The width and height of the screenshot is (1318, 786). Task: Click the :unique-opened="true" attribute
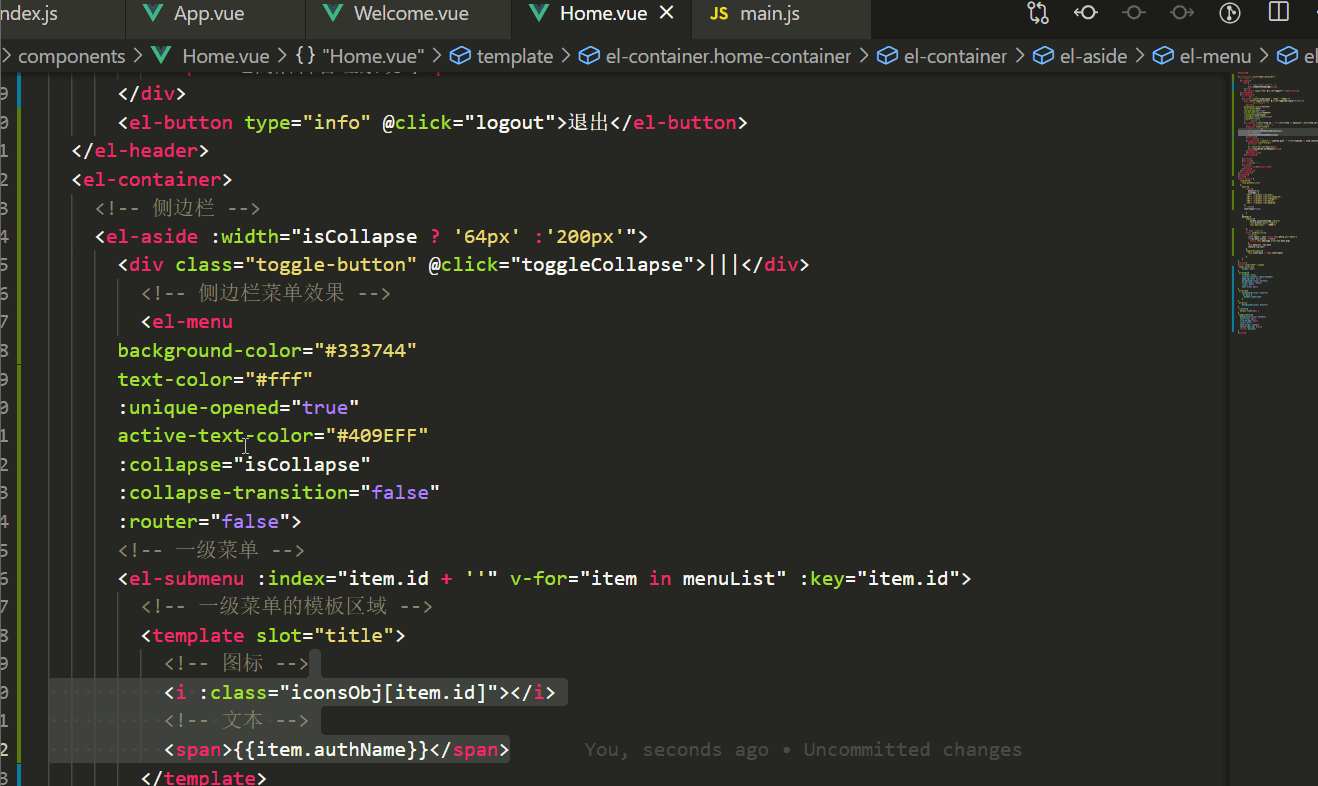click(x=238, y=408)
